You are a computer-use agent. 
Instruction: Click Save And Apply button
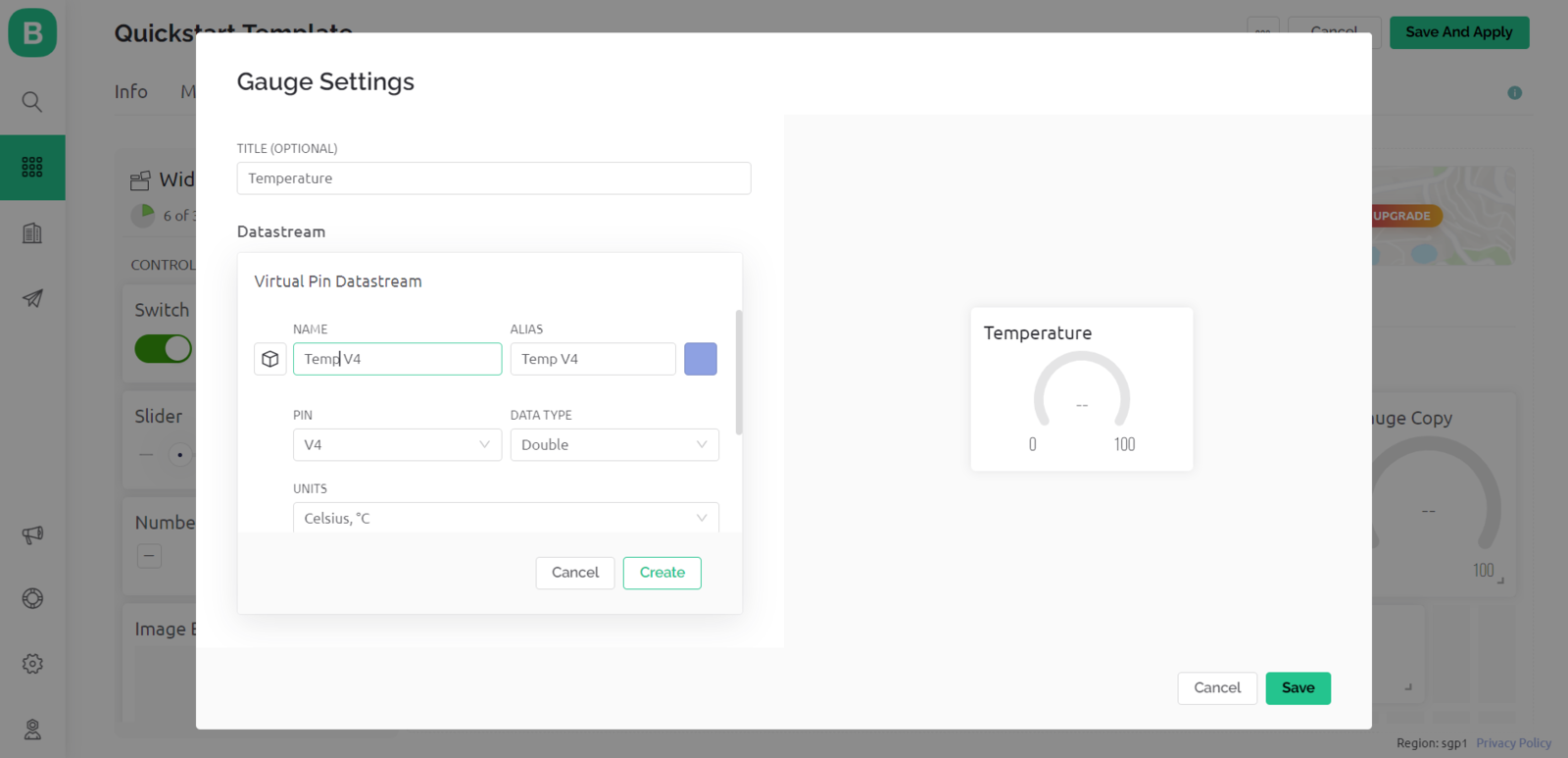pos(1459,32)
